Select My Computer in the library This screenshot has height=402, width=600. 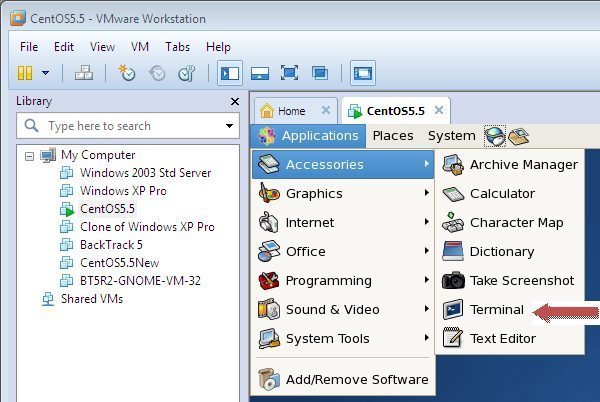98,155
